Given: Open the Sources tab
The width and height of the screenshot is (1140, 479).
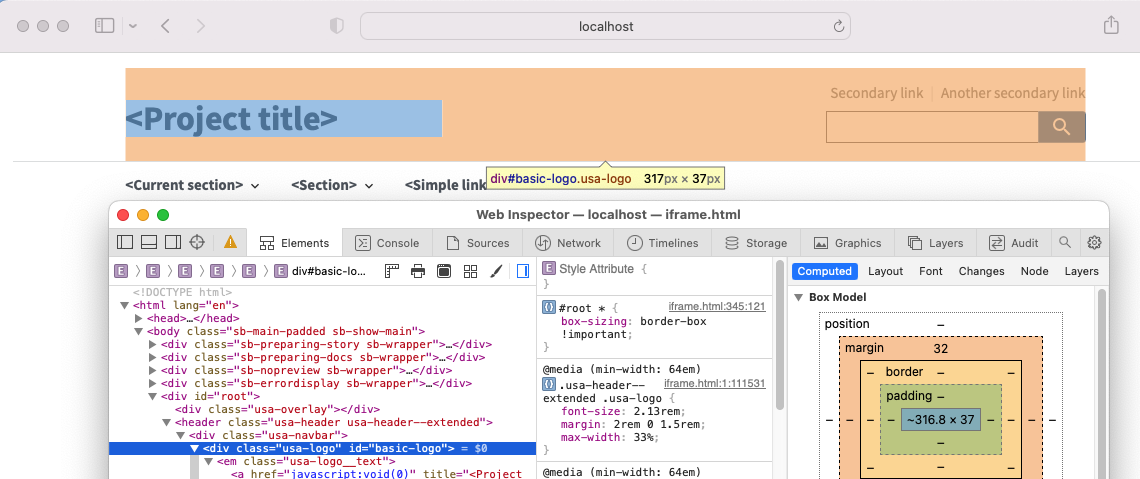Looking at the screenshot, I should pyautogui.click(x=478, y=243).
